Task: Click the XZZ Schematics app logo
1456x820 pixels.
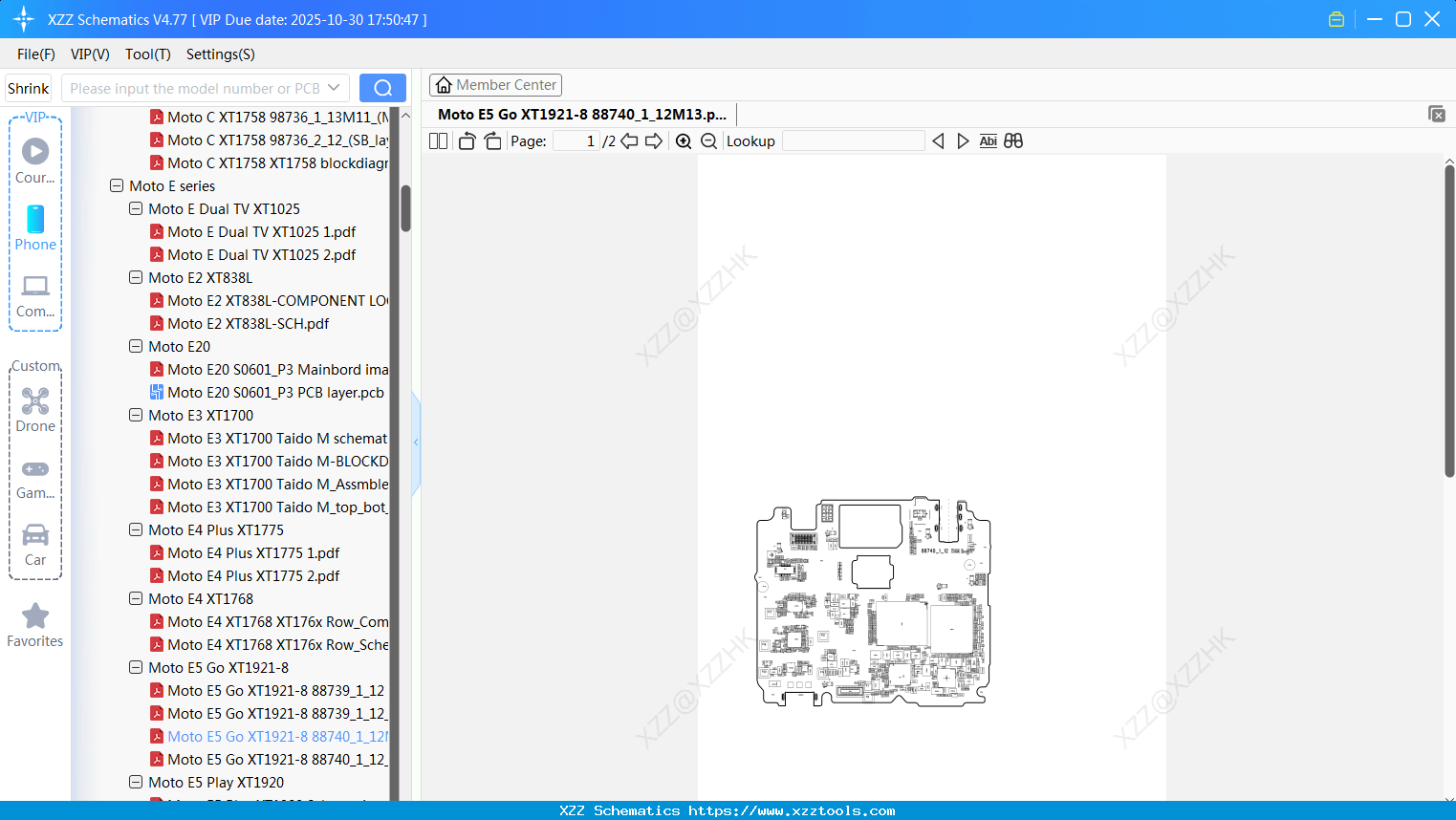Action: pos(23,19)
